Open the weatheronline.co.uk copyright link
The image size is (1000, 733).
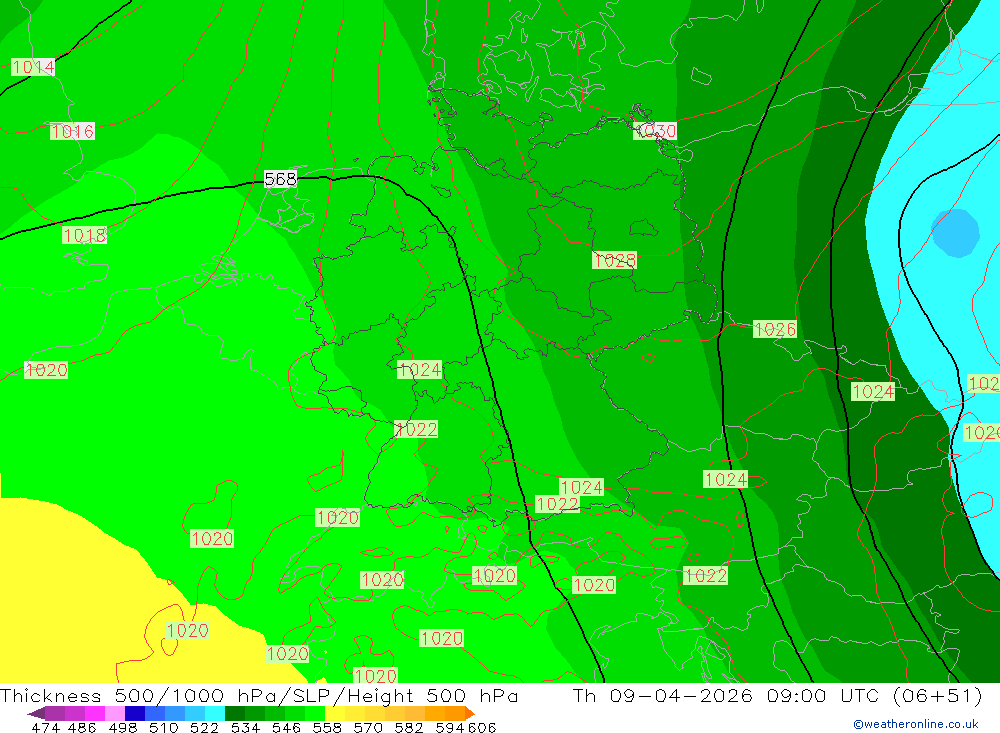click(x=916, y=724)
